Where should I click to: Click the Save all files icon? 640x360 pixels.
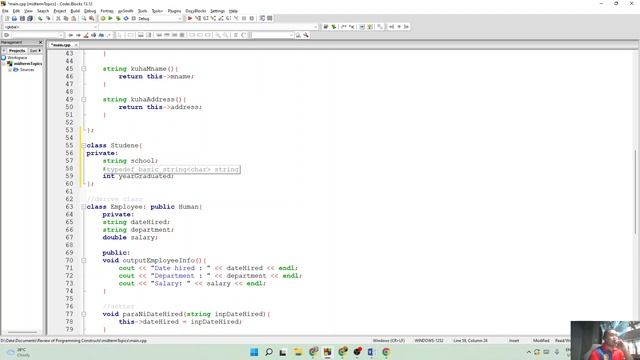30,18
